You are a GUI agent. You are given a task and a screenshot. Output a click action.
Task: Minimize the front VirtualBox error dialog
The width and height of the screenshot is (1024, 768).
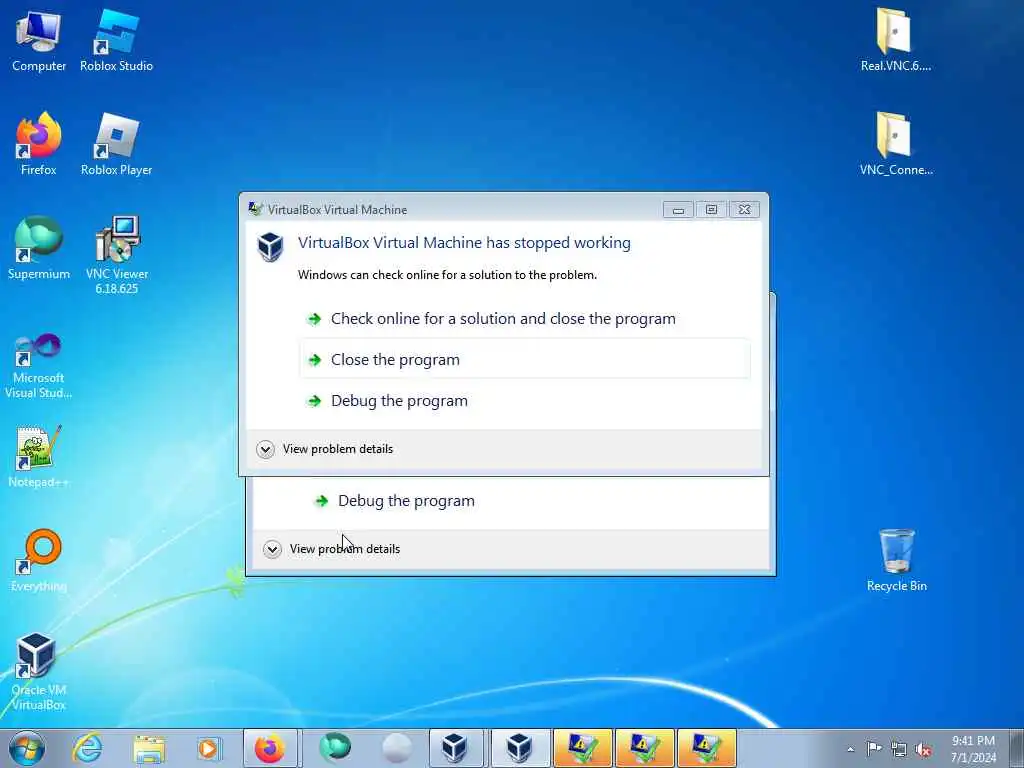(x=678, y=210)
